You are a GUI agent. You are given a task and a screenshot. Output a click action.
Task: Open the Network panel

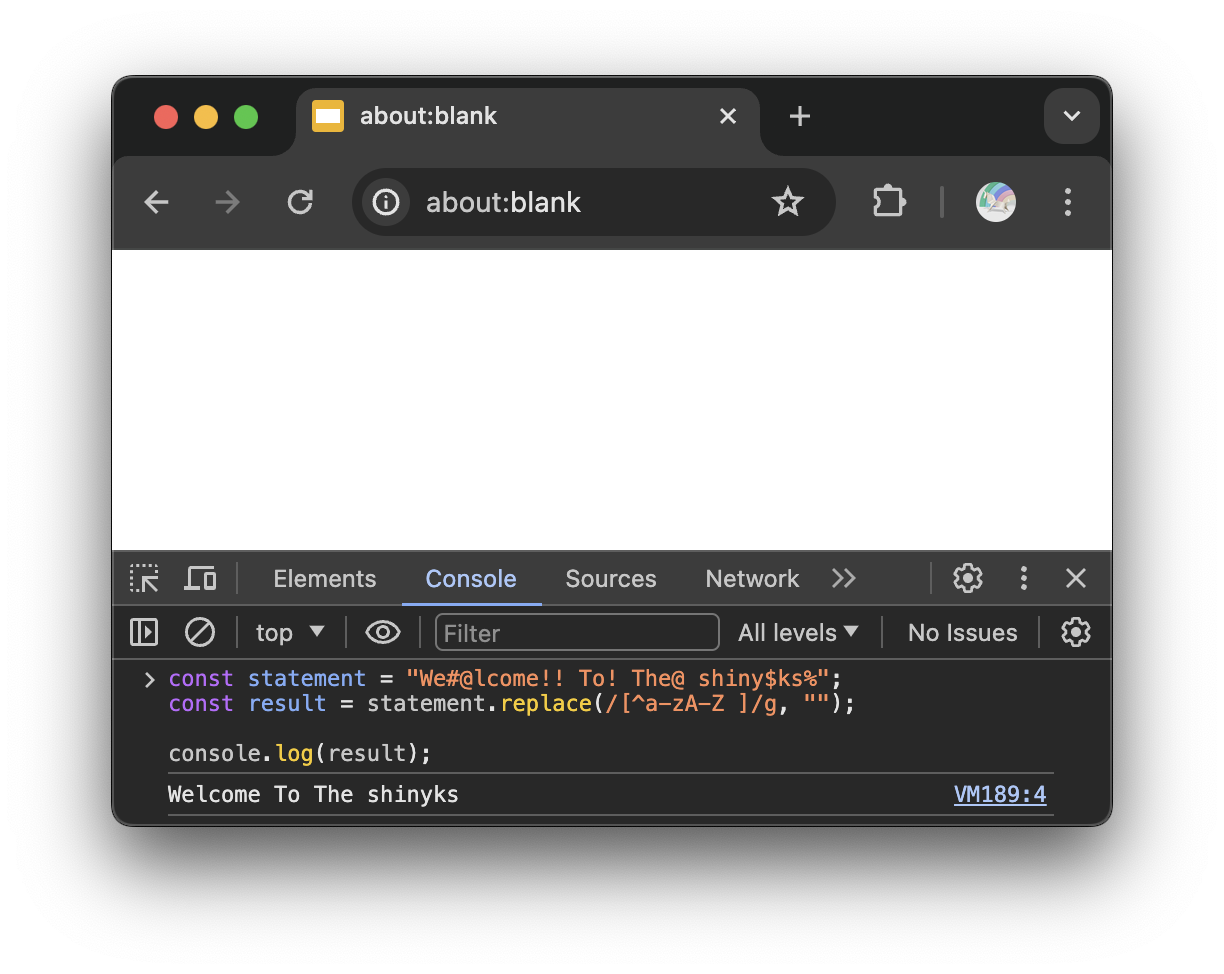(x=752, y=579)
